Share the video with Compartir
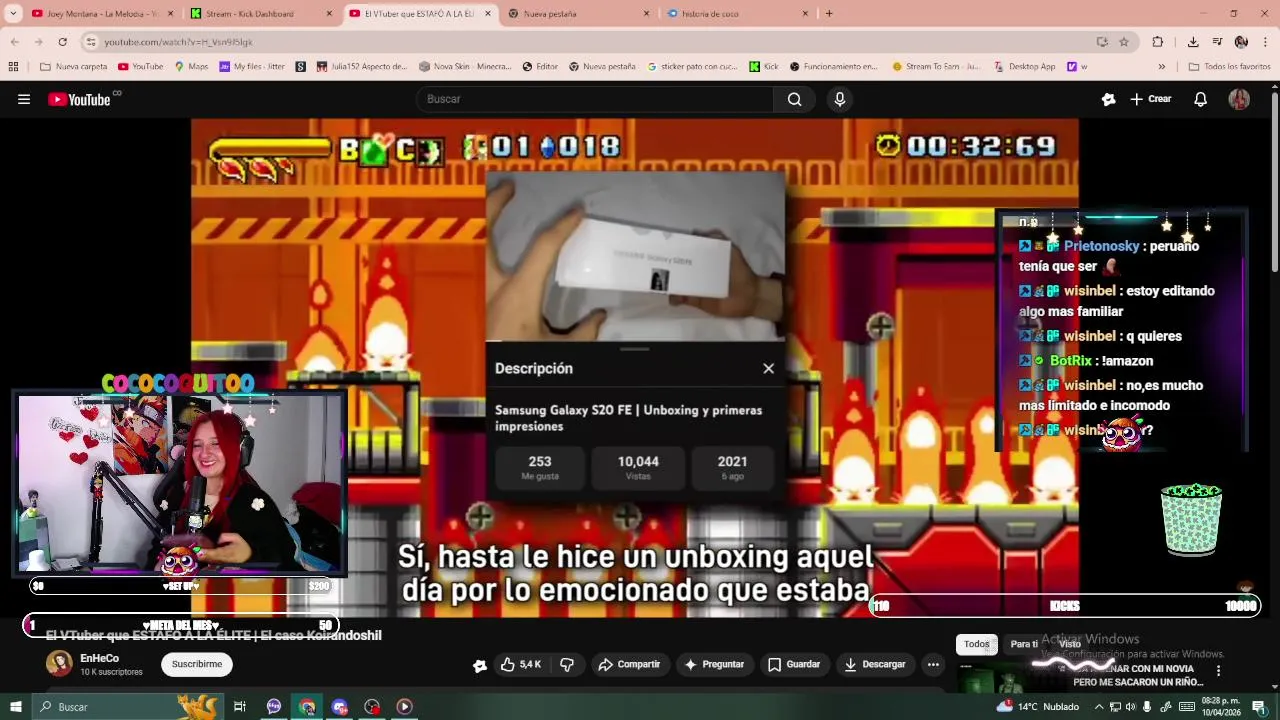The image size is (1280, 720). click(x=629, y=664)
